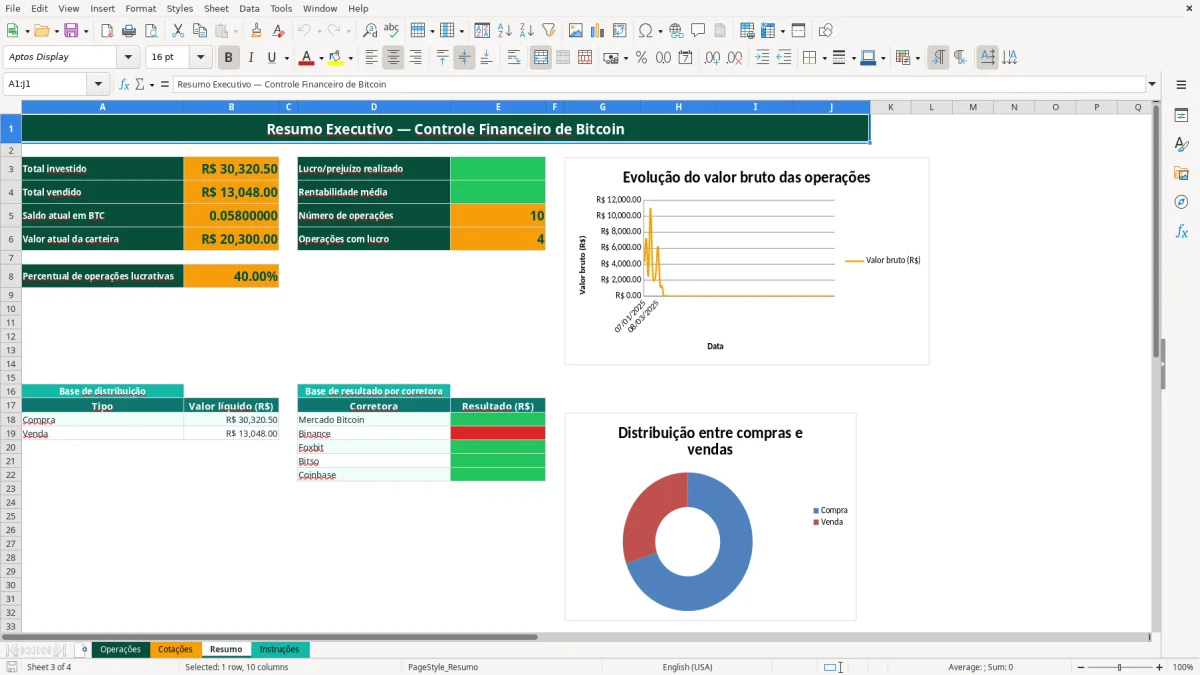Click the 100% zoom level

pos(1182,667)
